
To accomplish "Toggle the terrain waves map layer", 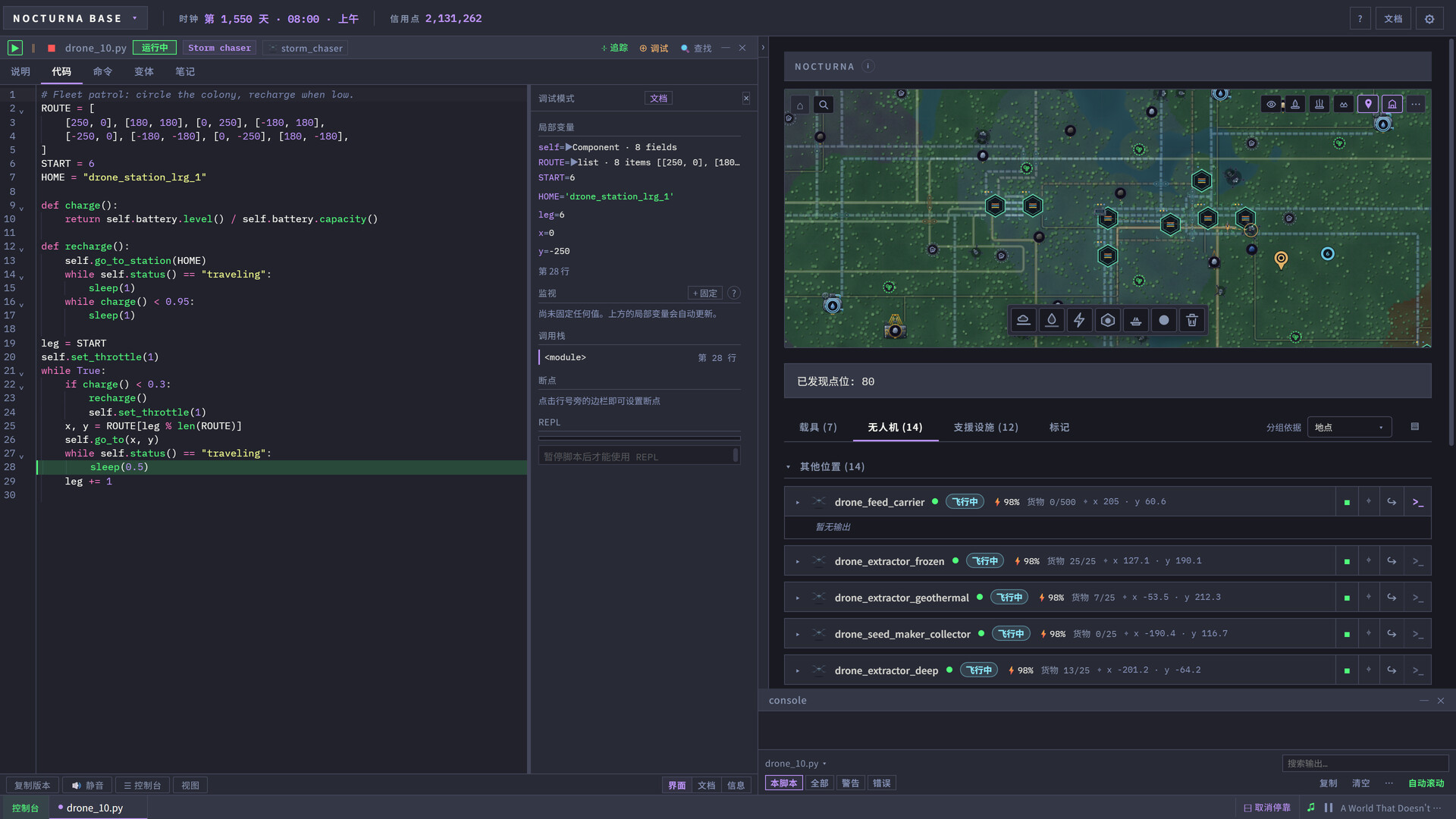I will click(1344, 105).
